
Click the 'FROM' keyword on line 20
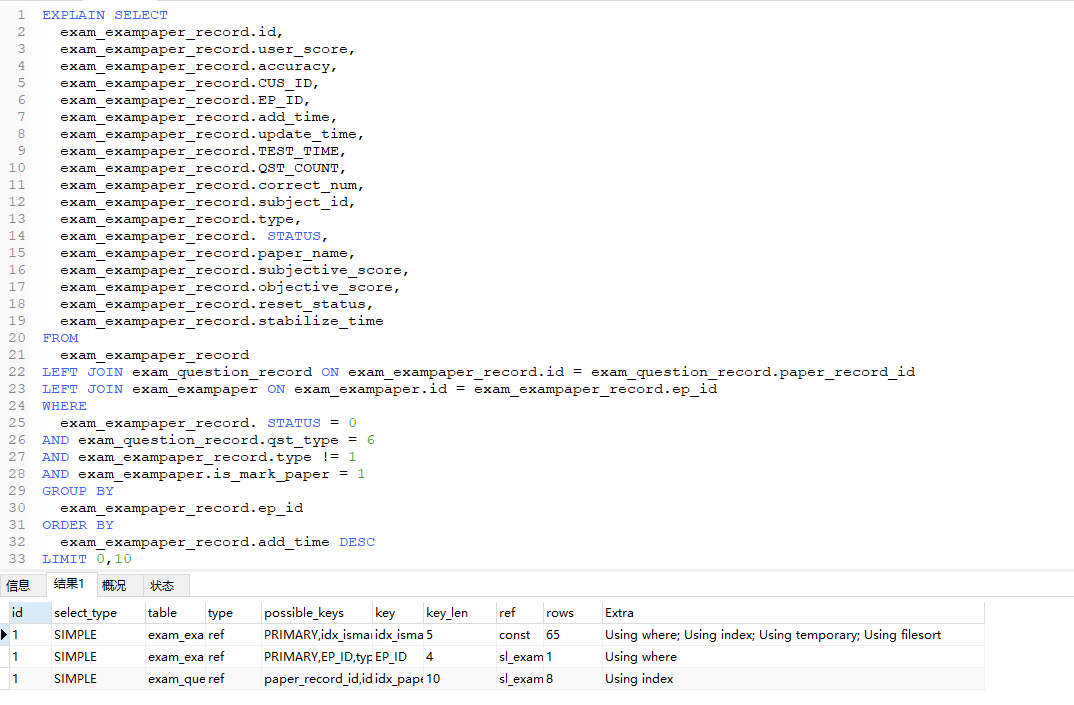click(x=60, y=338)
